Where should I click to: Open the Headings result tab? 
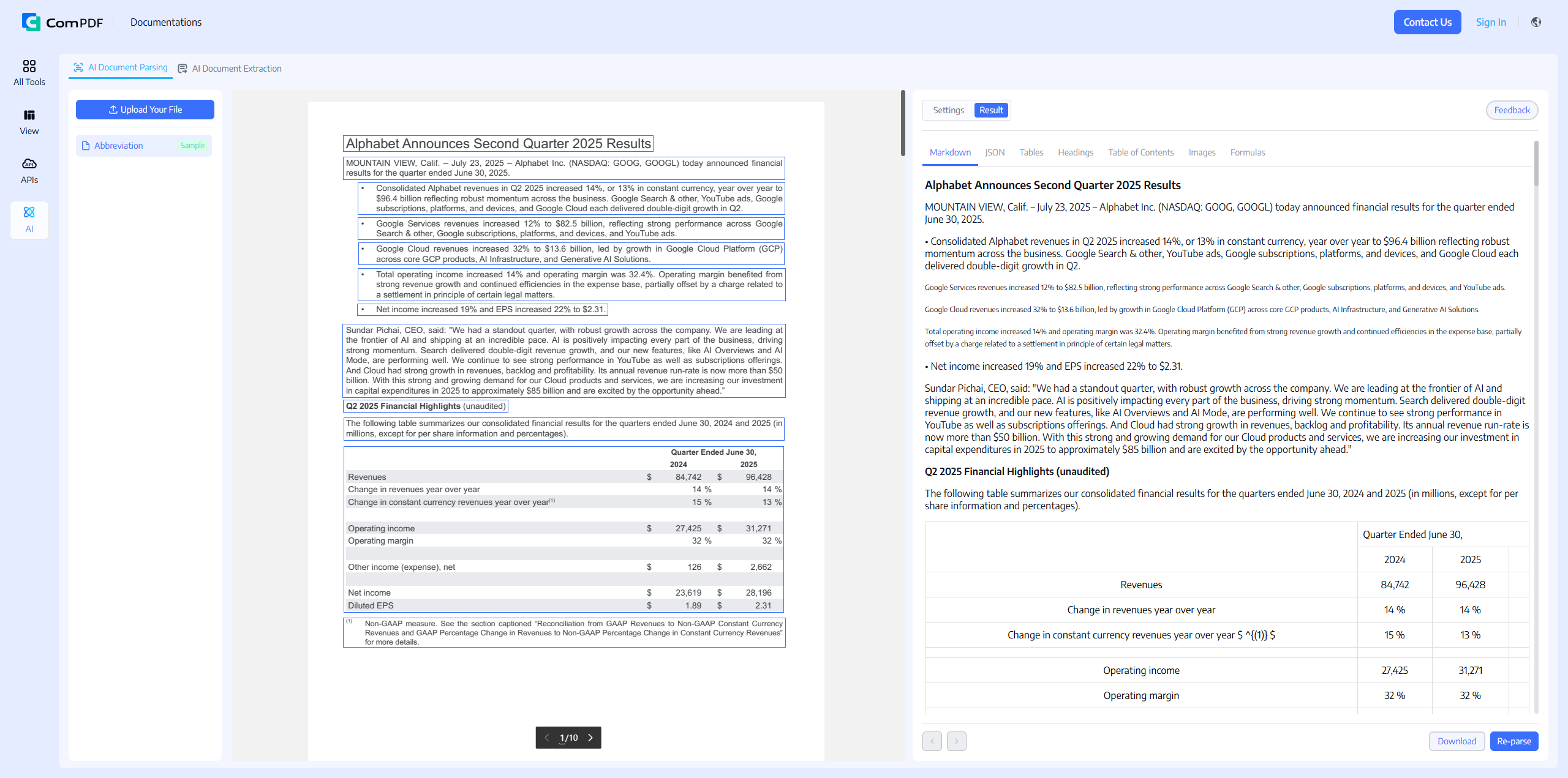(x=1076, y=152)
